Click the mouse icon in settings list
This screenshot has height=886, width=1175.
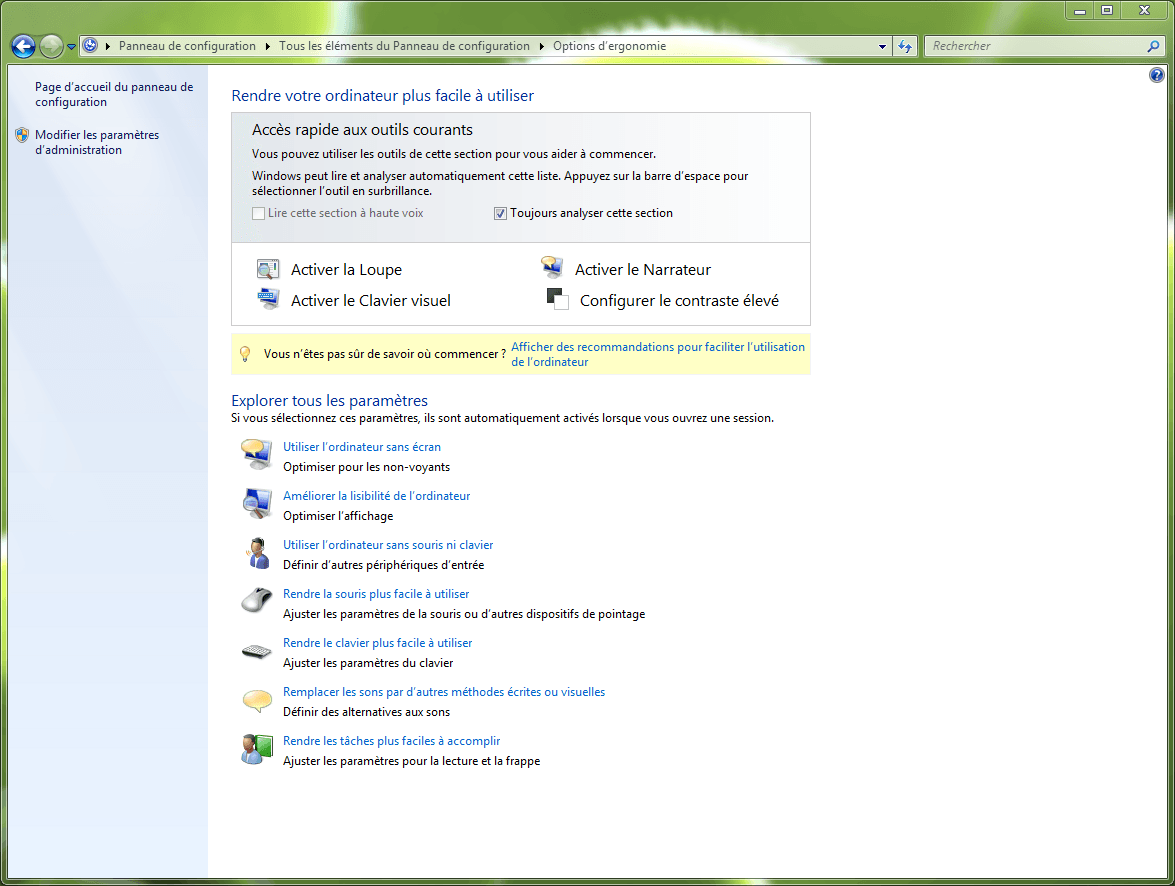[x=257, y=601]
